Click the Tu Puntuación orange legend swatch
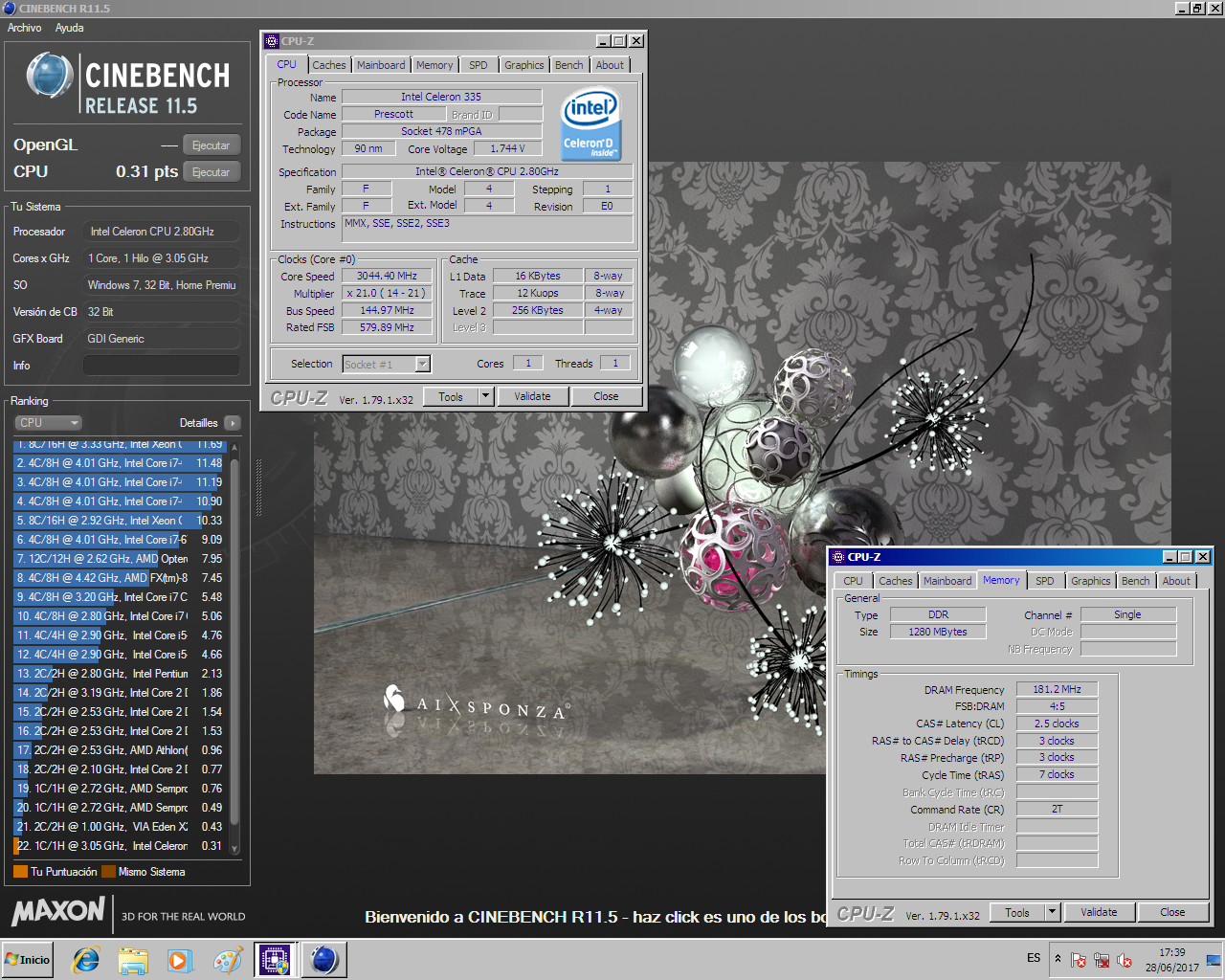Screen dimensions: 1225x980 [x=20, y=872]
